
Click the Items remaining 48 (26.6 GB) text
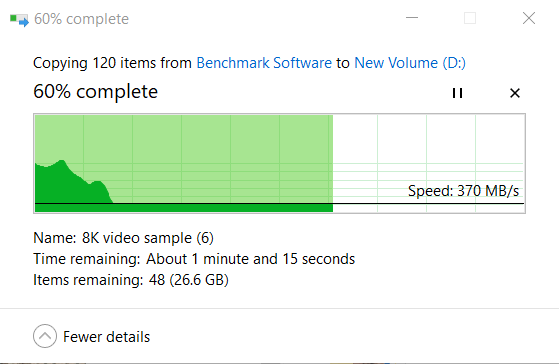coord(131,280)
